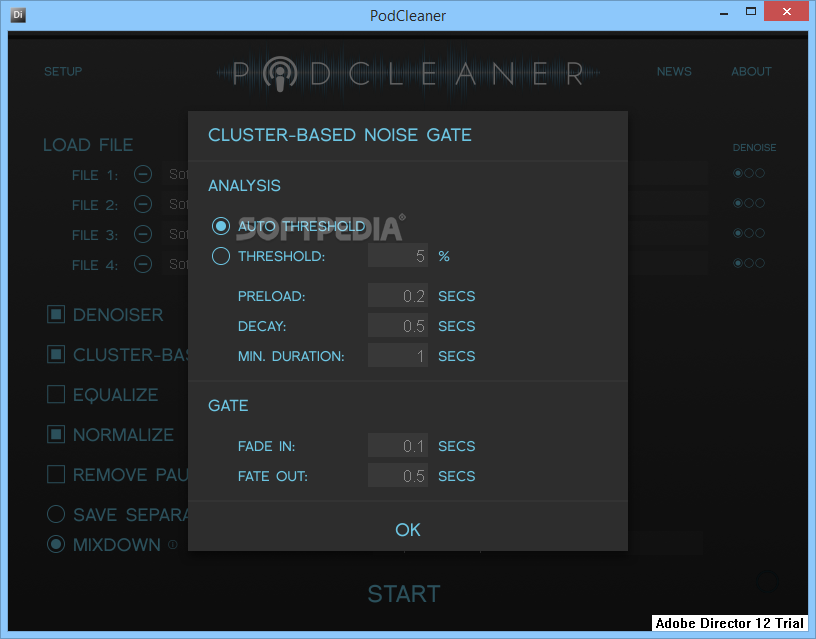Select the Save Separate radio button
The image size is (816, 639).
(56, 514)
